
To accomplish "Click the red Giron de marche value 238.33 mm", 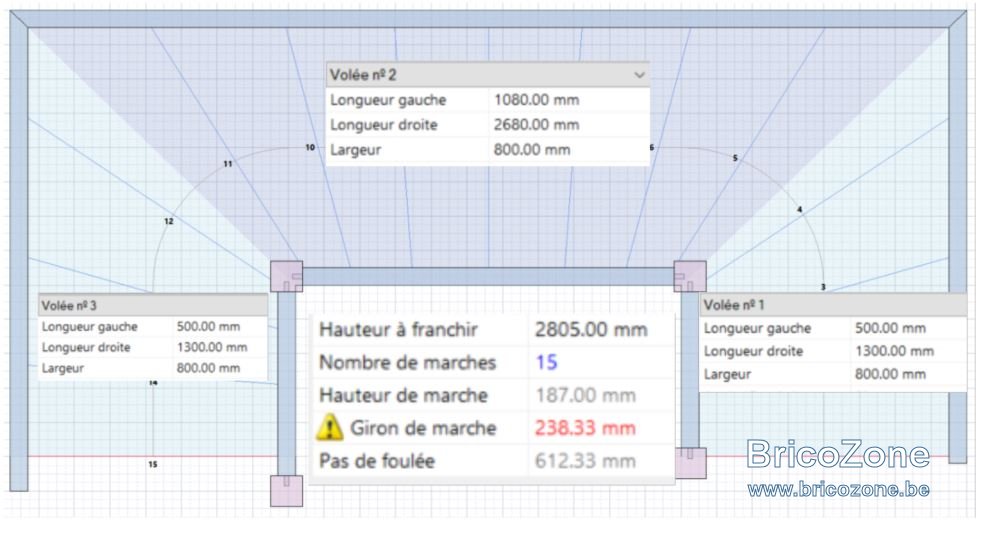I will coord(586,428).
